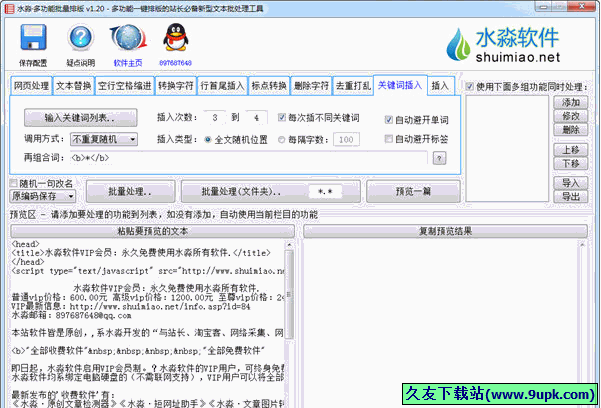This screenshot has width=601, height=408.
Task: Open the globe software homepage icon
Action: pyautogui.click(x=128, y=38)
